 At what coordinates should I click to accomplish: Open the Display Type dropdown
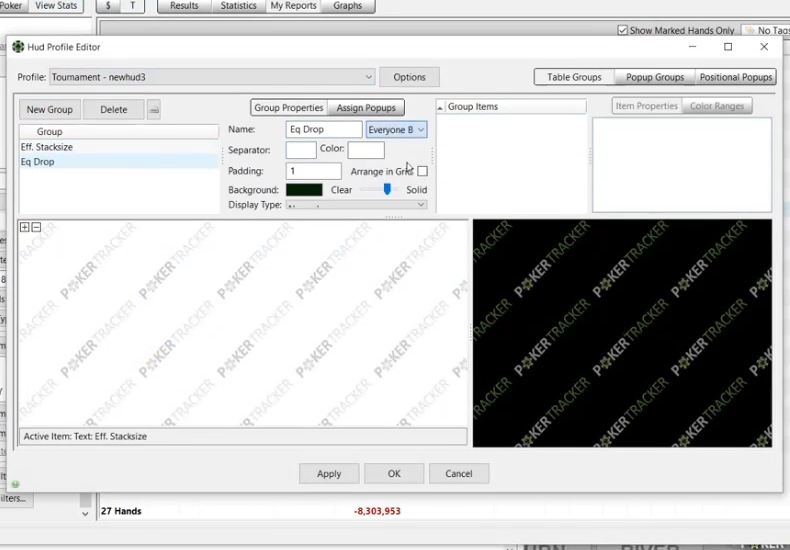click(x=356, y=205)
